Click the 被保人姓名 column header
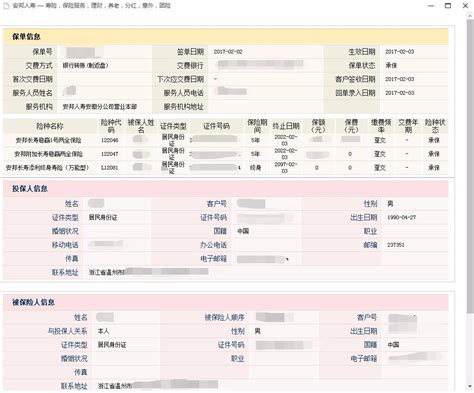The image size is (474, 393). [x=141, y=126]
